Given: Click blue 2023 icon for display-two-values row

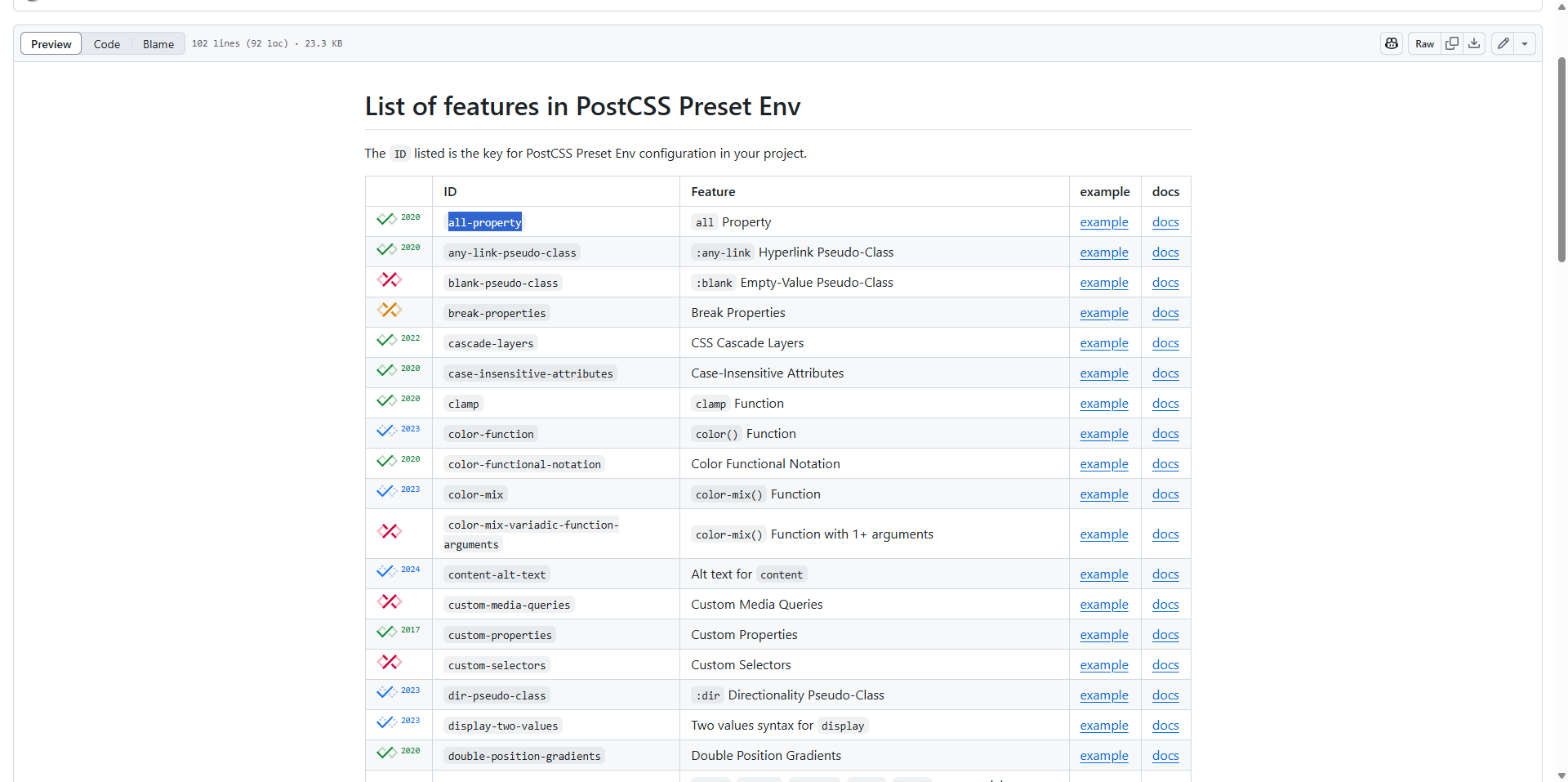Looking at the screenshot, I should [398, 722].
